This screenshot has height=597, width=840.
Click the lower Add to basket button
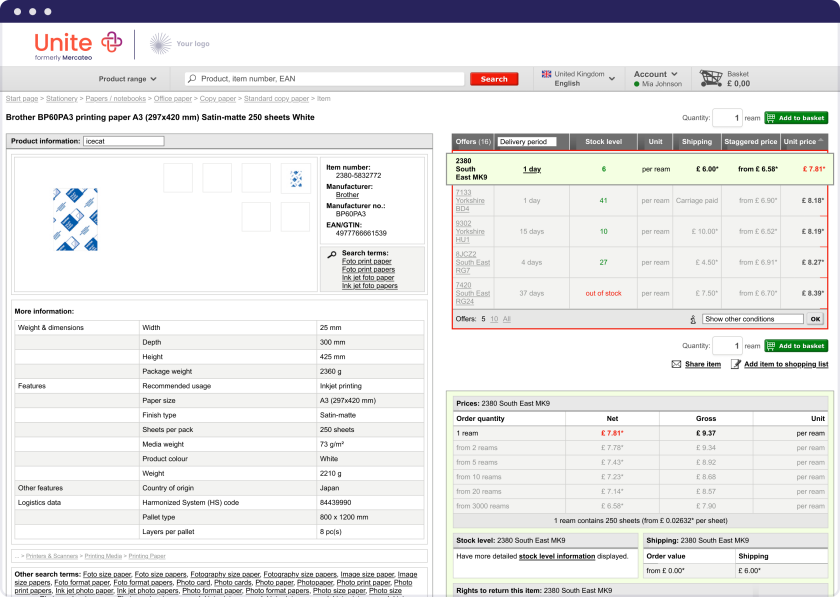(x=796, y=346)
